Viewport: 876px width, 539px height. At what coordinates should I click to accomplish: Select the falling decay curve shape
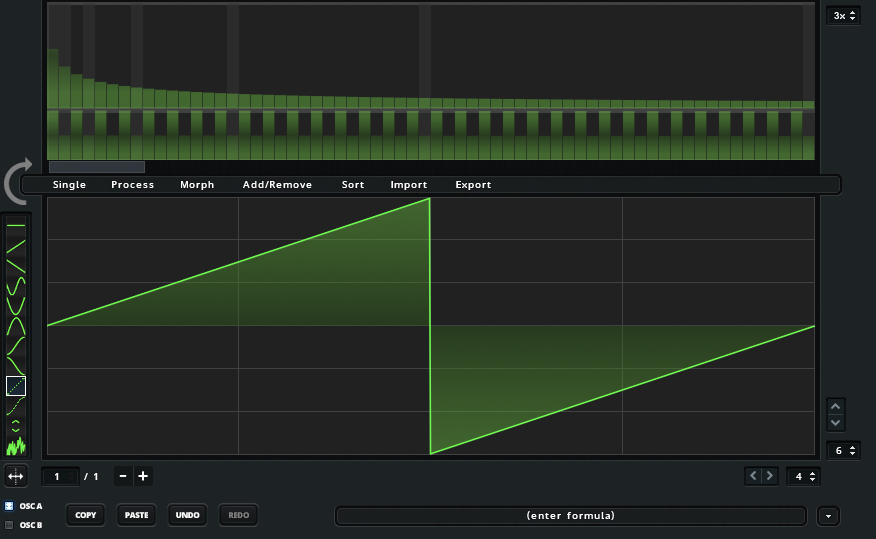coord(16,366)
